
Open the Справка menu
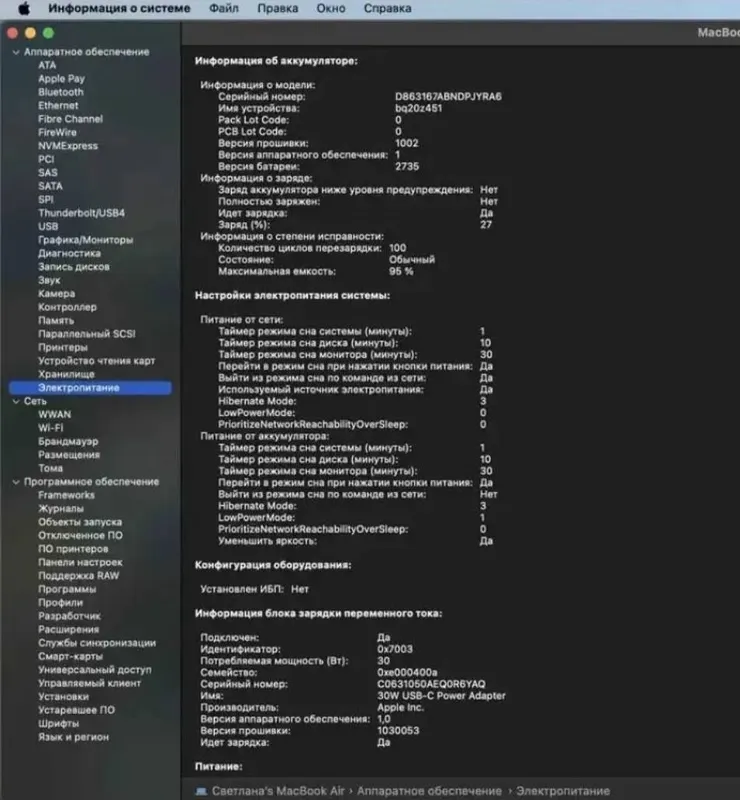[x=387, y=8]
